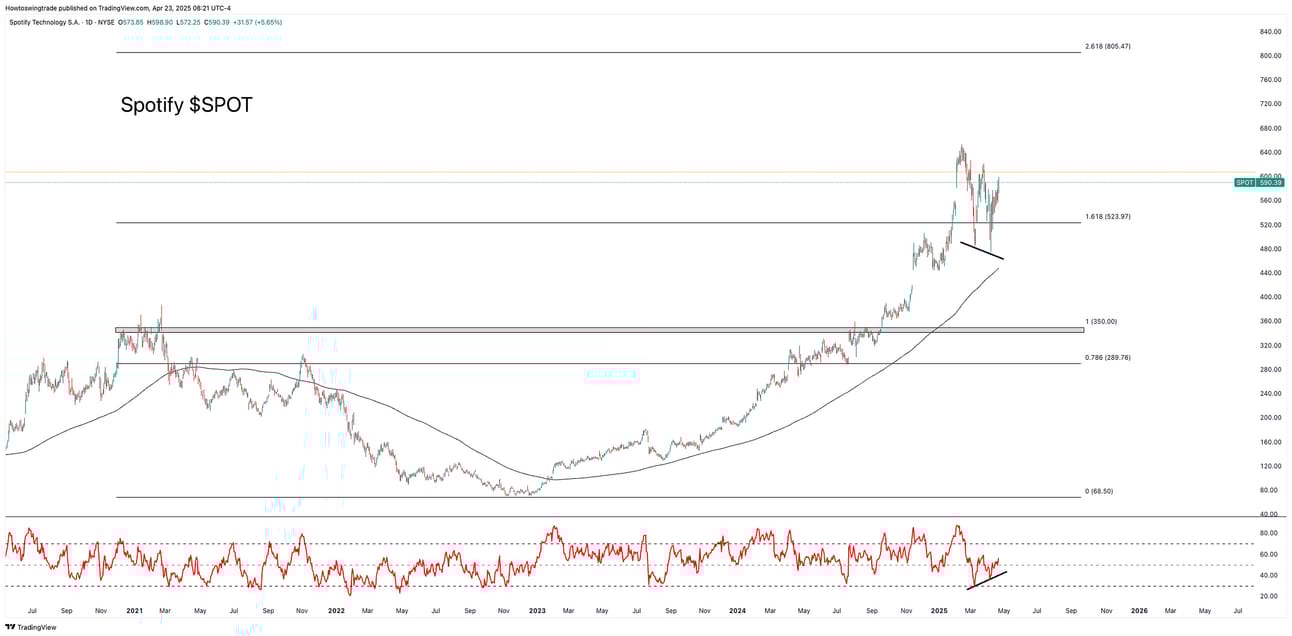Click the 640.00 price axis label
Viewport: 1292px width, 636px height.
point(1270,152)
